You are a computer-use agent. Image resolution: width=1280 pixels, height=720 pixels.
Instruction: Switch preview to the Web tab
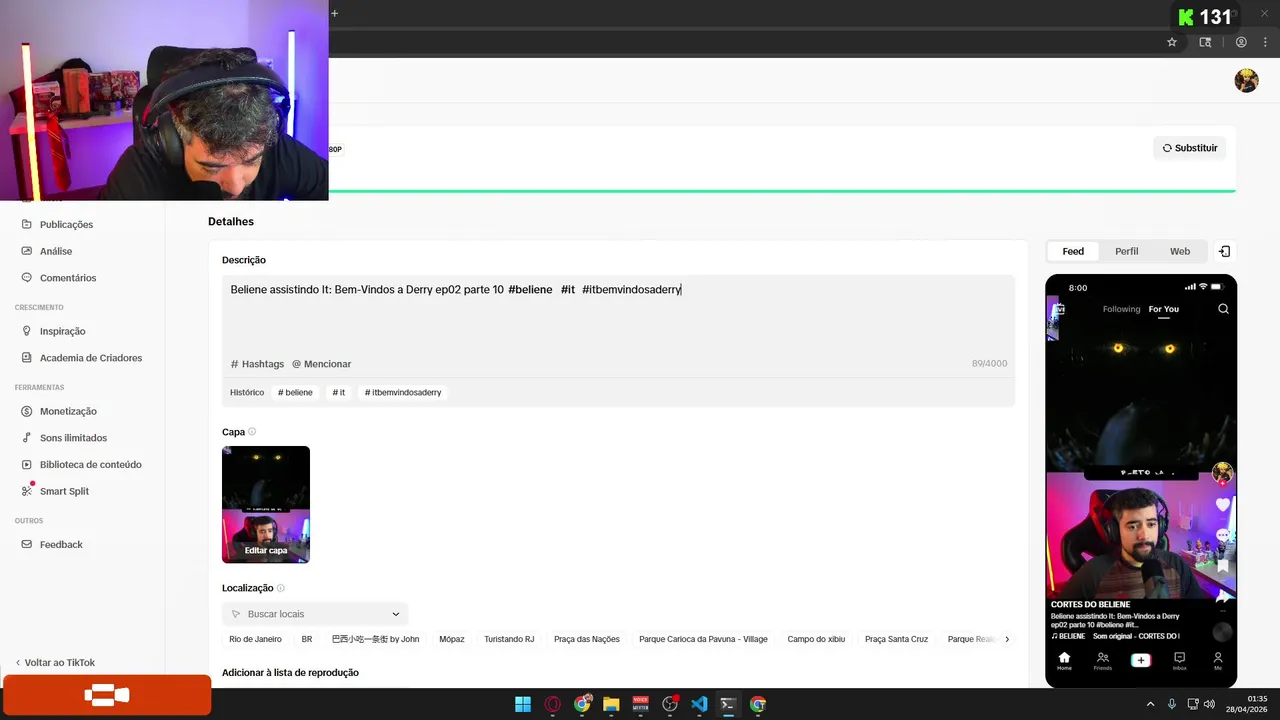tap(1180, 251)
